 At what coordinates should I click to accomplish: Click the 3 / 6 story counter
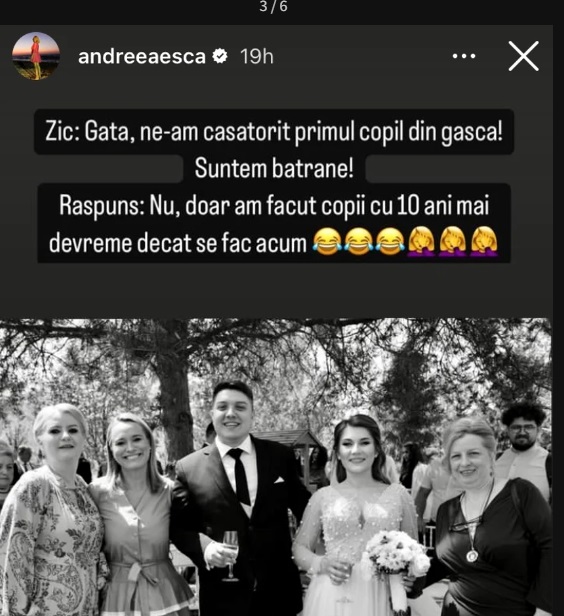pos(274,7)
